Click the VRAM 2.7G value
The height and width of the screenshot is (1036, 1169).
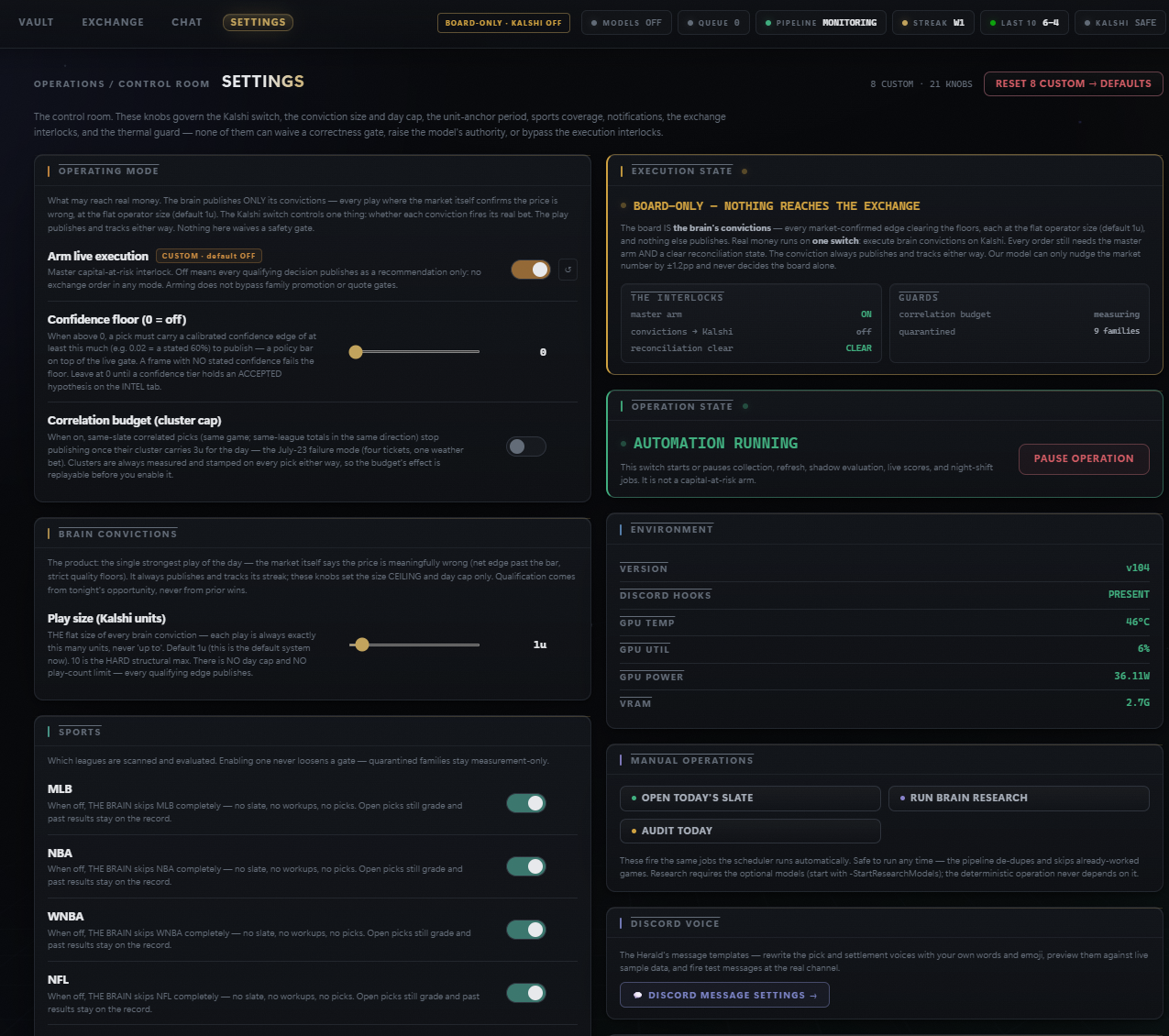1138,703
